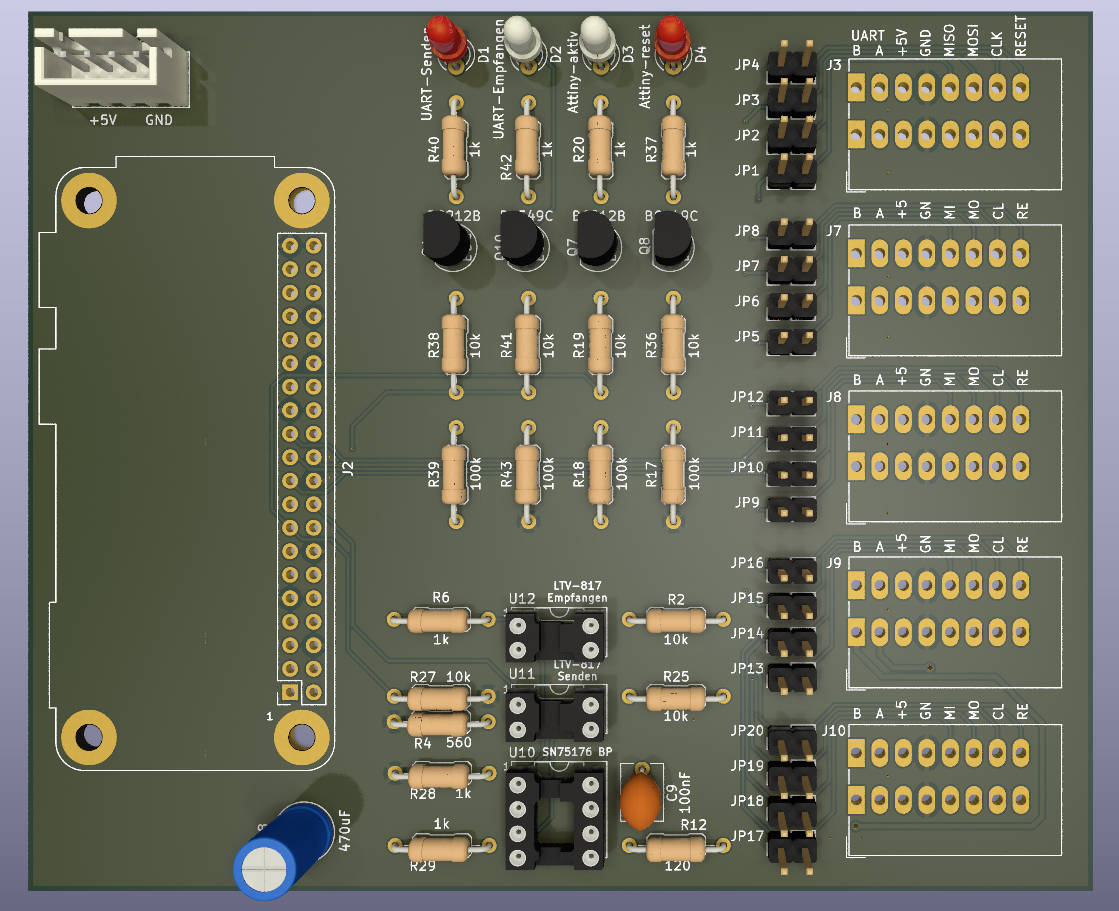Select the J7 reference label
Image resolution: width=1119 pixels, height=911 pixels.
pos(834,231)
